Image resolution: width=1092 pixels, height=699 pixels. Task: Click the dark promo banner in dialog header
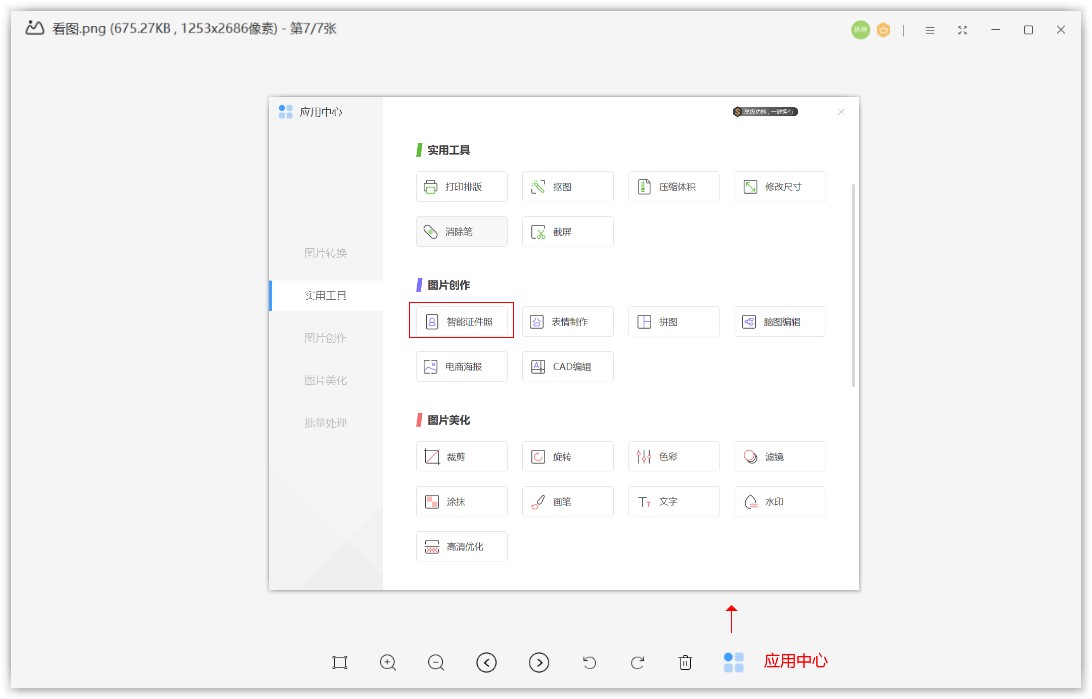(x=765, y=111)
